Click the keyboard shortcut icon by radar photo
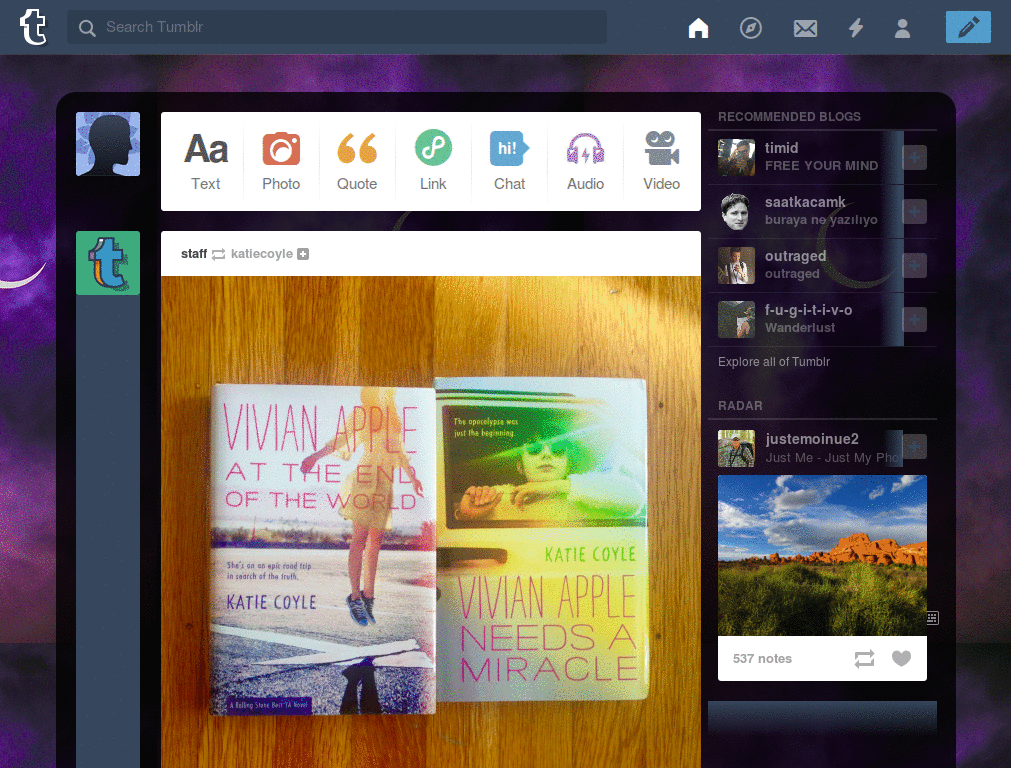 point(933,618)
